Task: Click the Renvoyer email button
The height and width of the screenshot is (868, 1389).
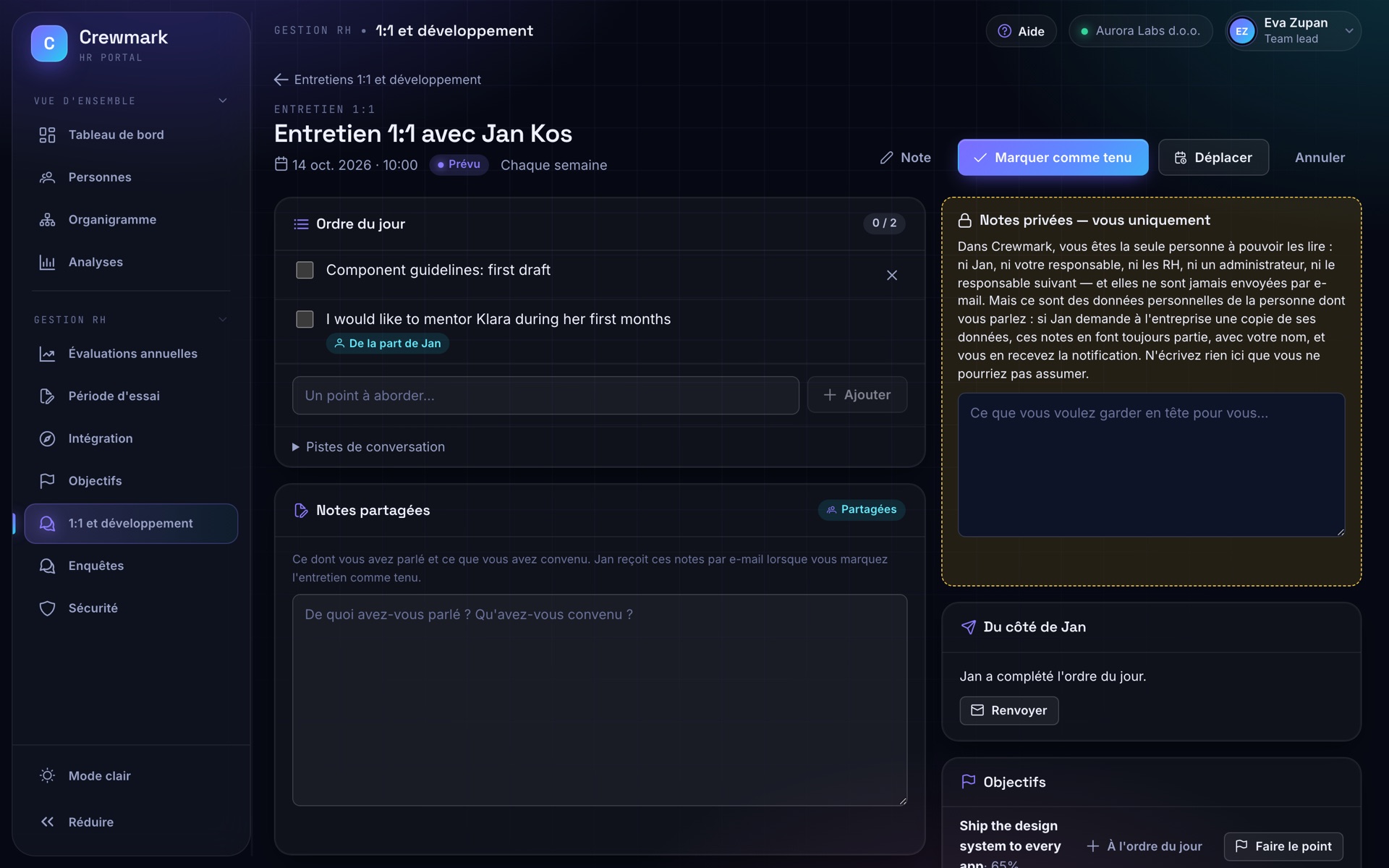Action: tap(1008, 710)
